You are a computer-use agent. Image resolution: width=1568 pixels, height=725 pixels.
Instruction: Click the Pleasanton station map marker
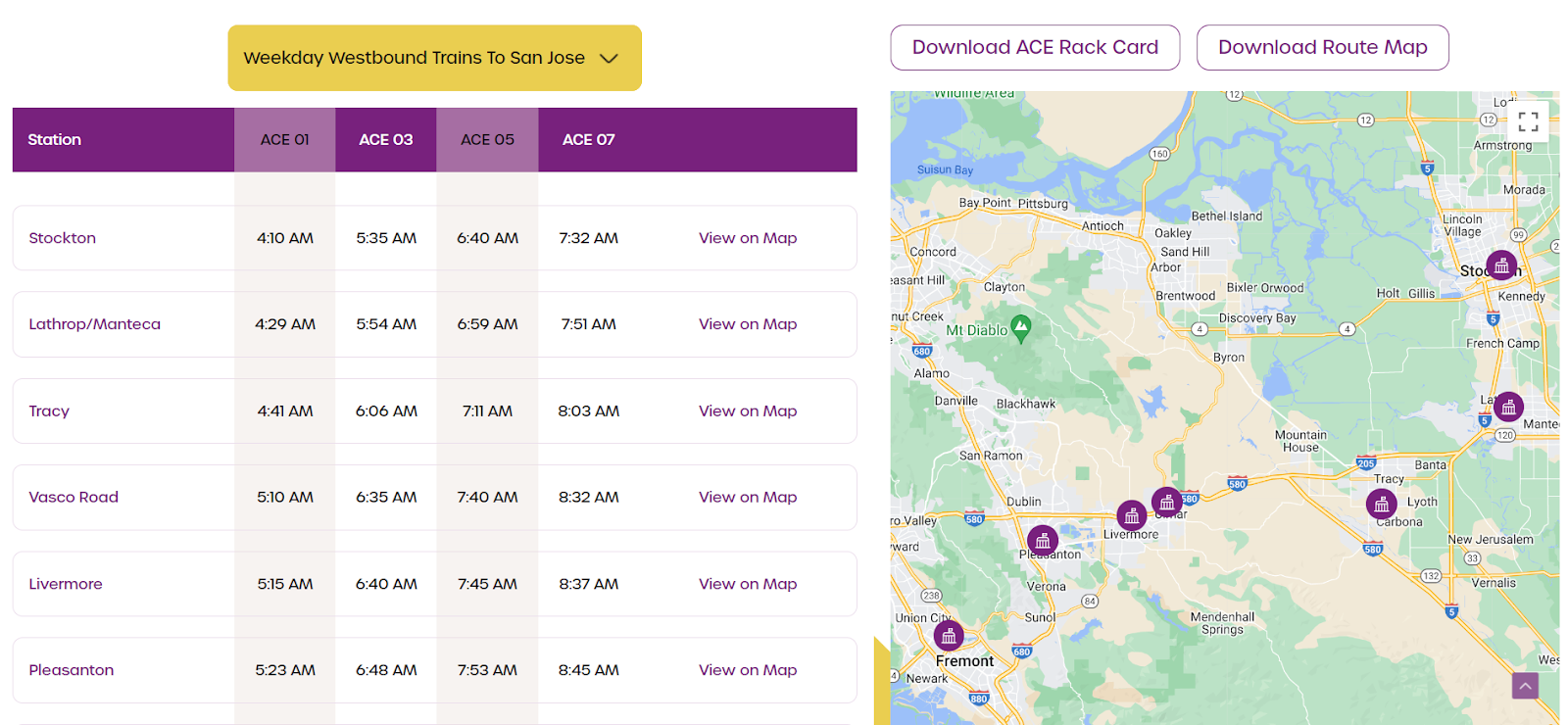pyautogui.click(x=1043, y=540)
